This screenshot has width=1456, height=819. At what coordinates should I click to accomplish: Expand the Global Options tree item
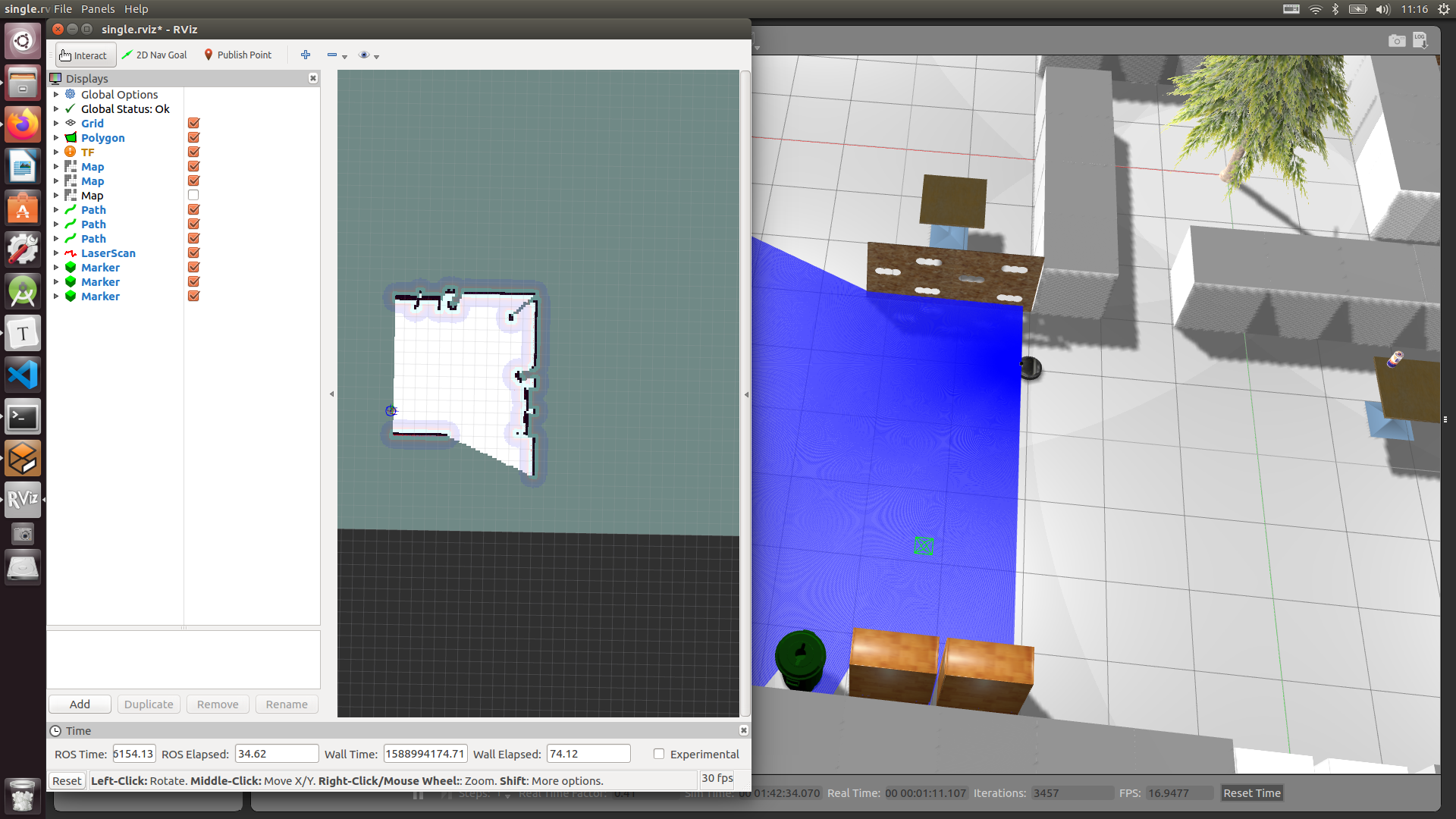(x=56, y=95)
